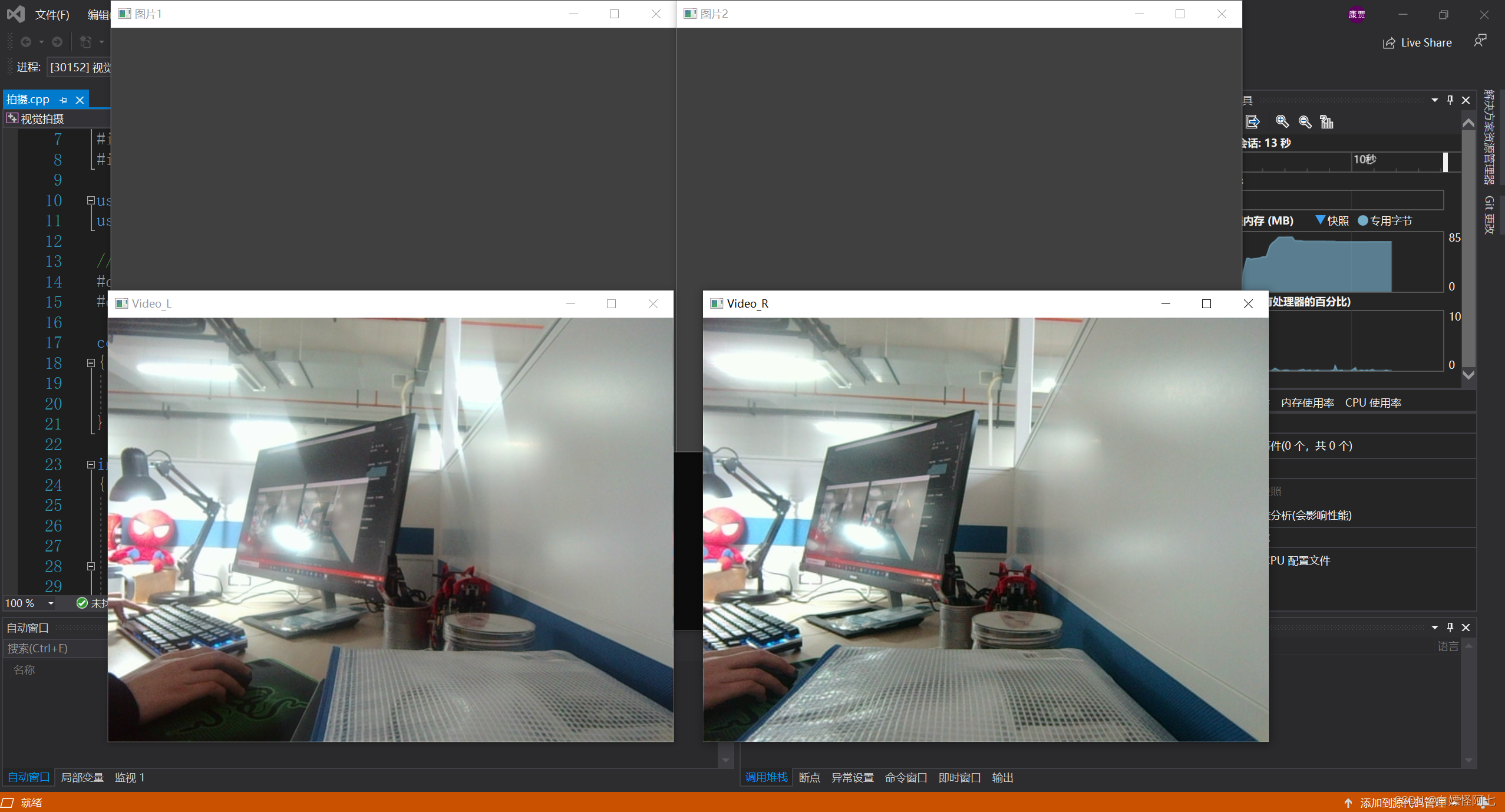The height and width of the screenshot is (812, 1505).
Task: Open the editor zoom 100% dropdown
Action: click(x=51, y=603)
